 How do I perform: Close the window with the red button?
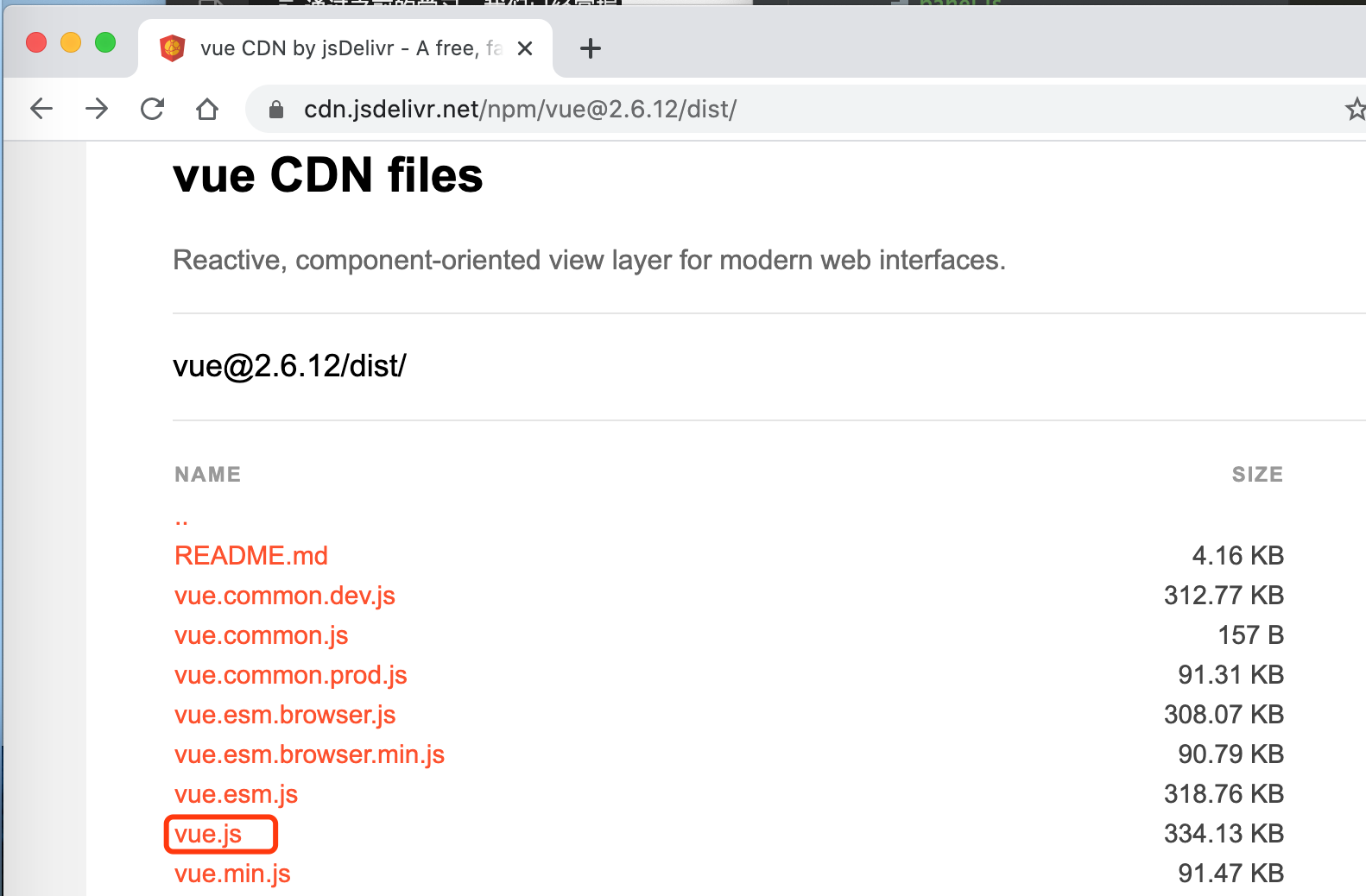(36, 42)
